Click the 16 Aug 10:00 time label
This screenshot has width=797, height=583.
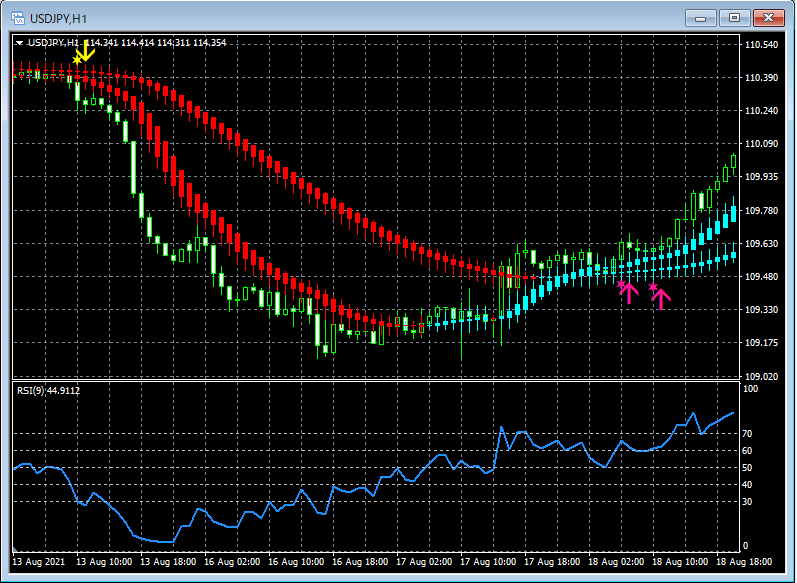(296, 562)
